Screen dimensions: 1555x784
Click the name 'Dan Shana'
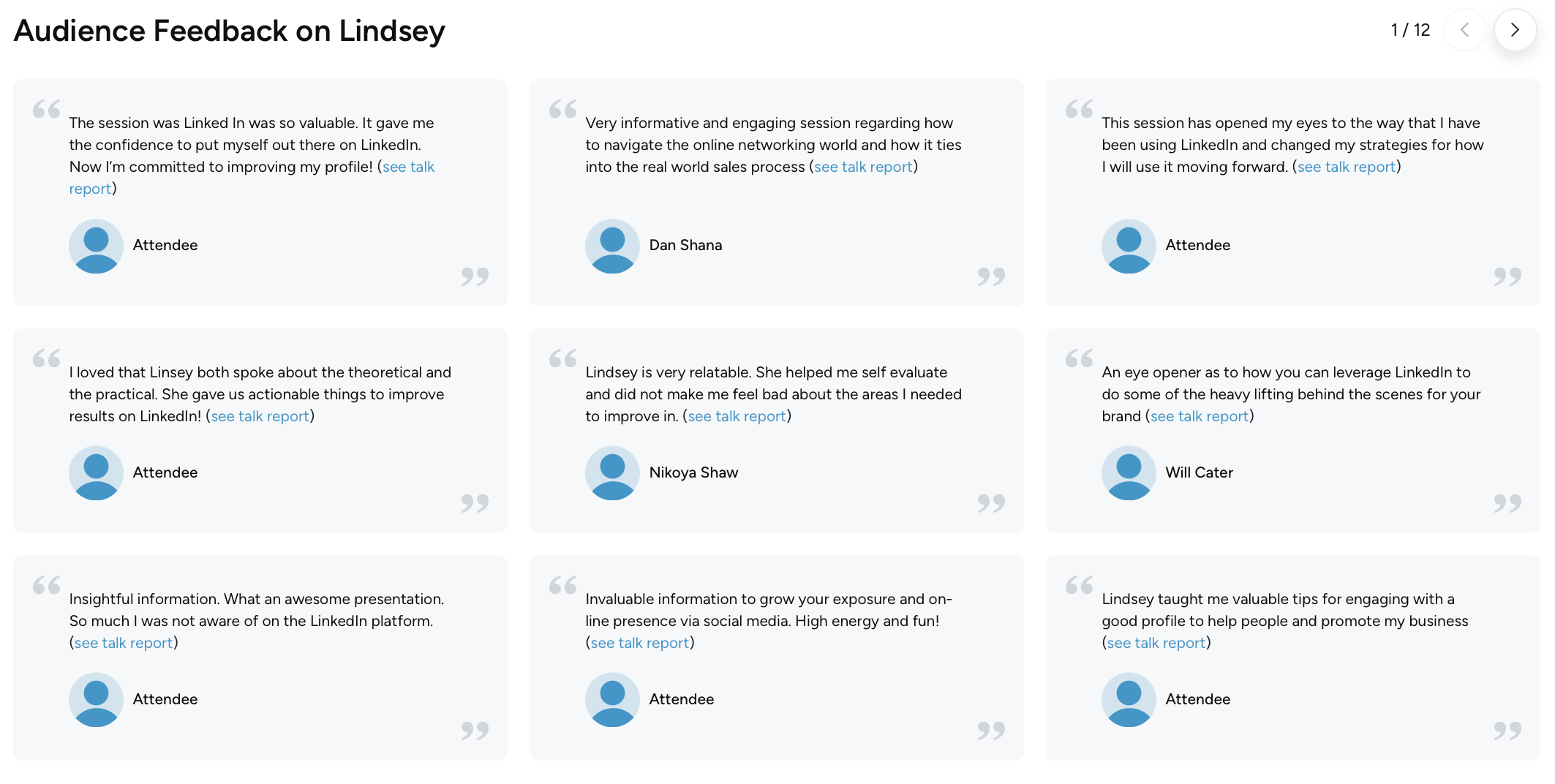pos(685,246)
